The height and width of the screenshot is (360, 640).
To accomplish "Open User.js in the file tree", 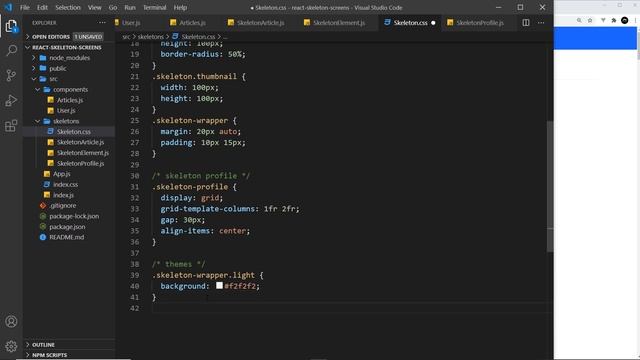I will 69,111.
